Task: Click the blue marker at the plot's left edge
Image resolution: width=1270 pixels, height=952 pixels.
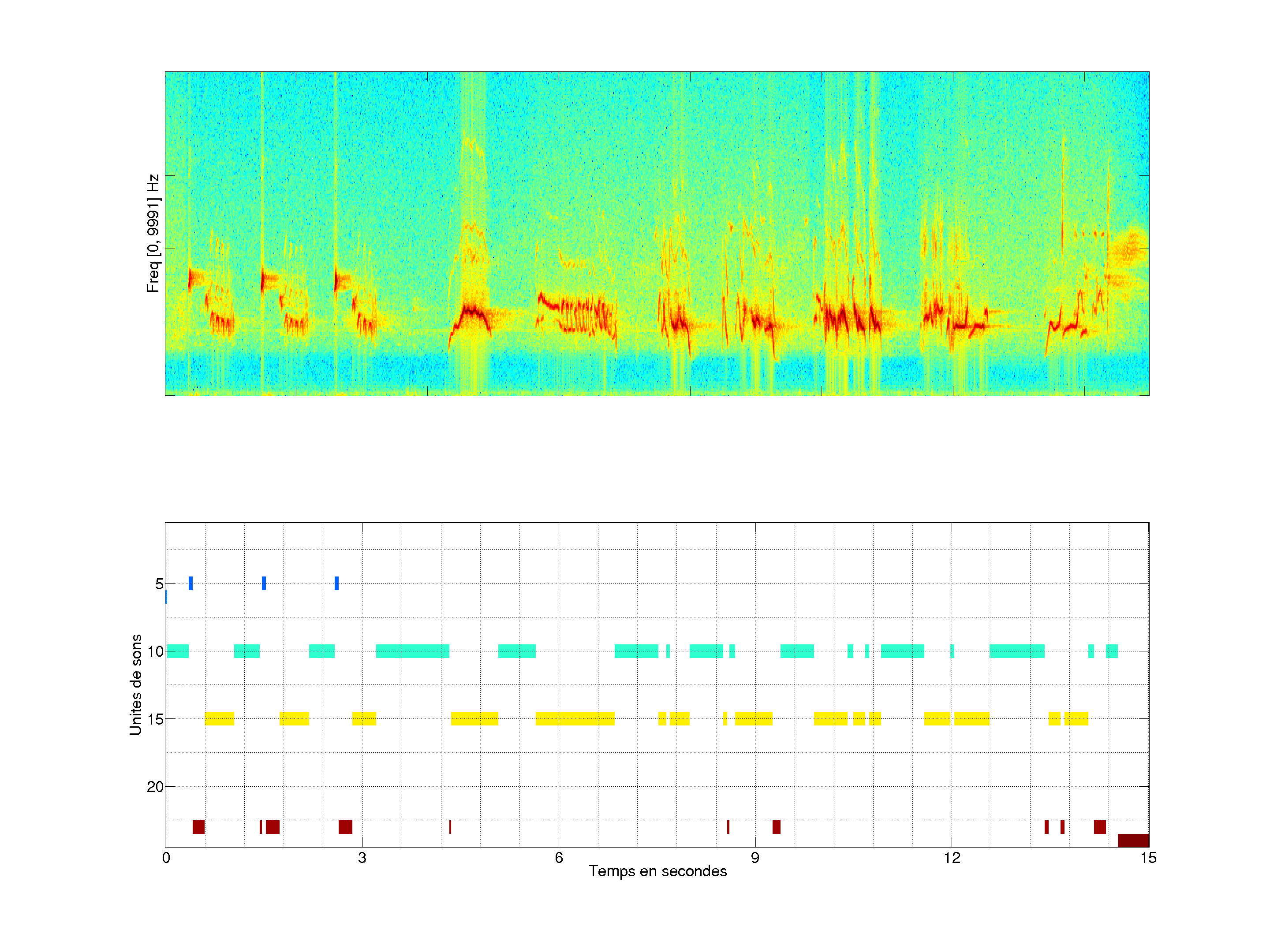Action: coord(166,597)
